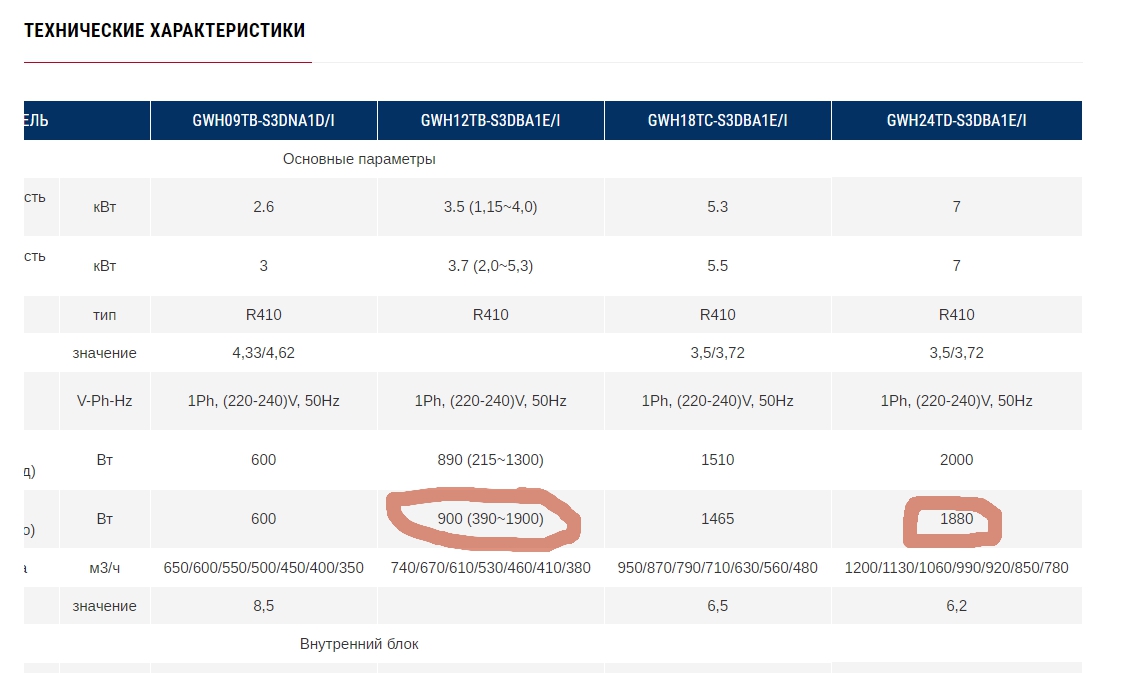Screen dimensions: 1132x673
Task: Click the тип label cell
Action: coord(105,315)
